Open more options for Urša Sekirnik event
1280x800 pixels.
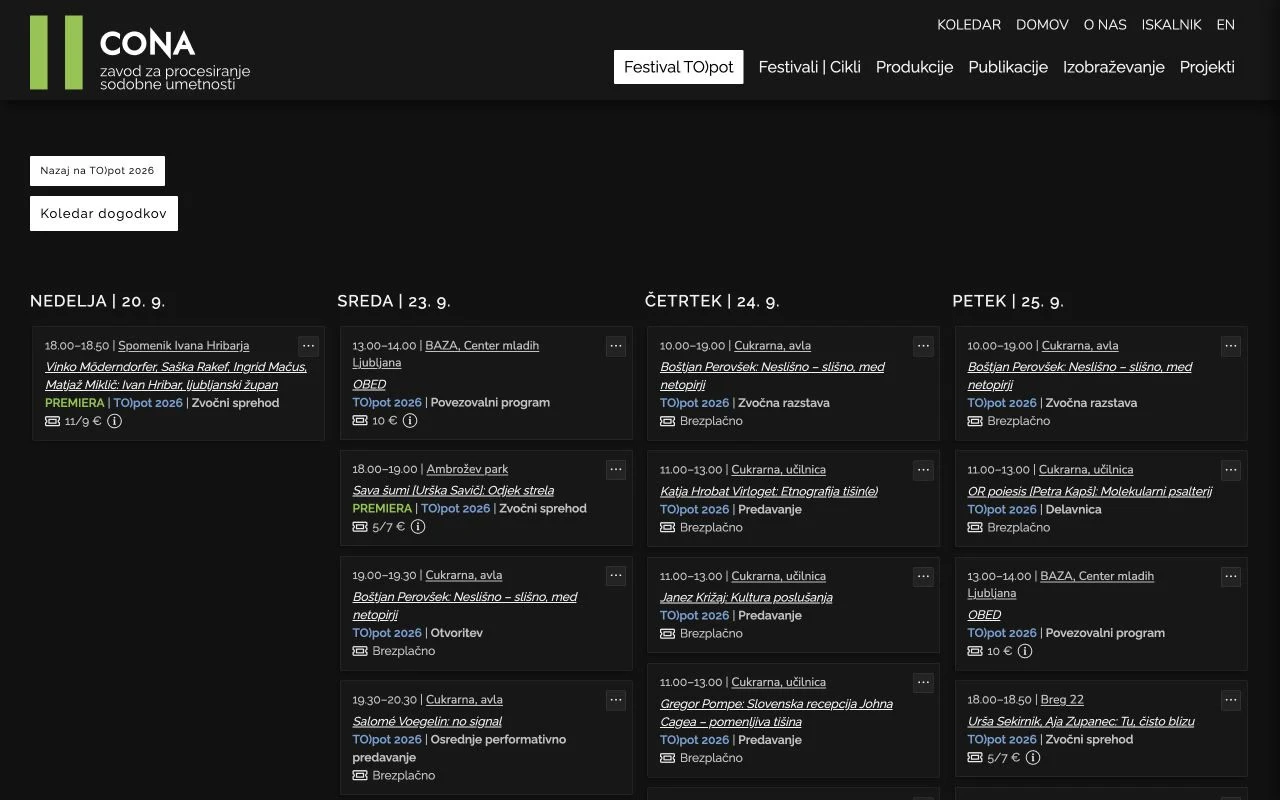[x=1231, y=700]
